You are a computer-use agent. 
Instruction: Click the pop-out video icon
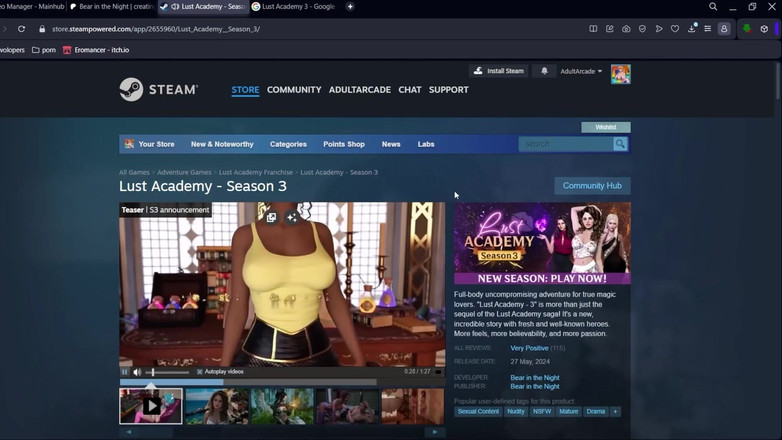coord(271,218)
